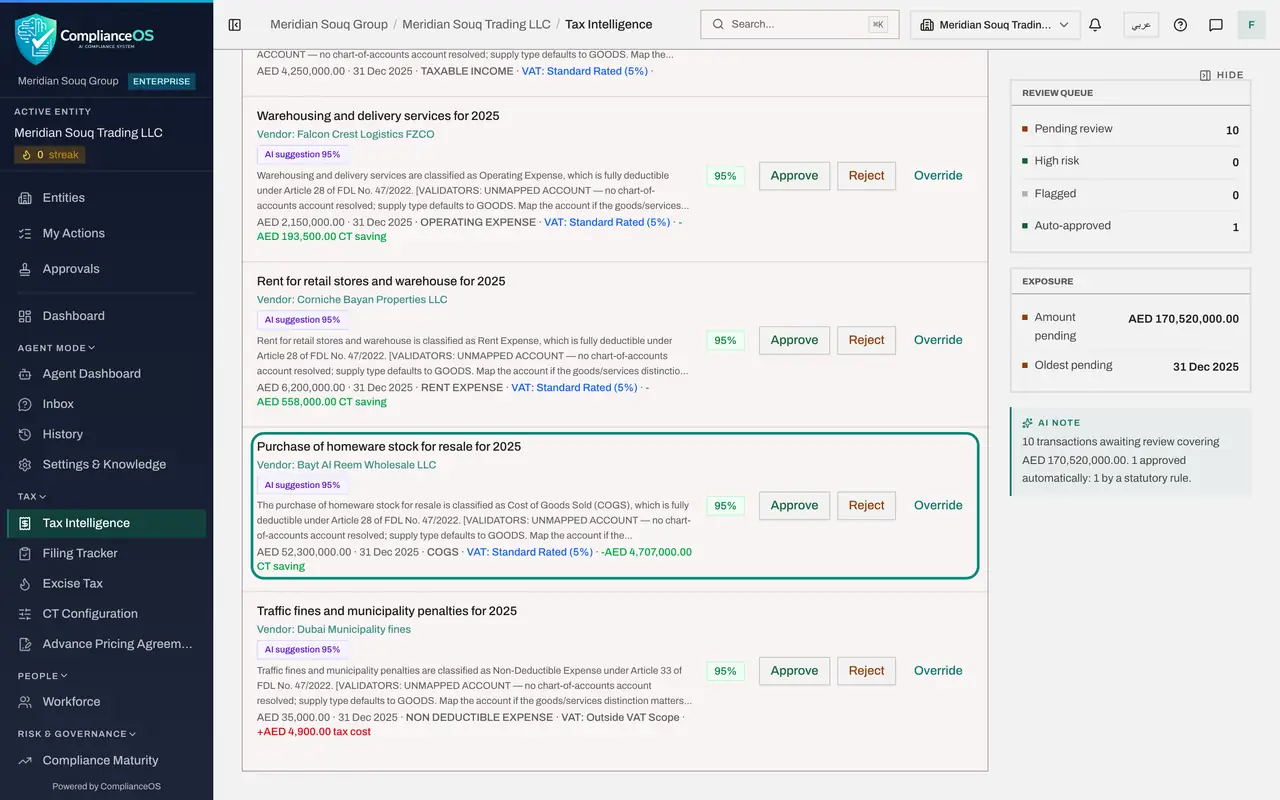Collapse the Risk & Governance section

77,734
